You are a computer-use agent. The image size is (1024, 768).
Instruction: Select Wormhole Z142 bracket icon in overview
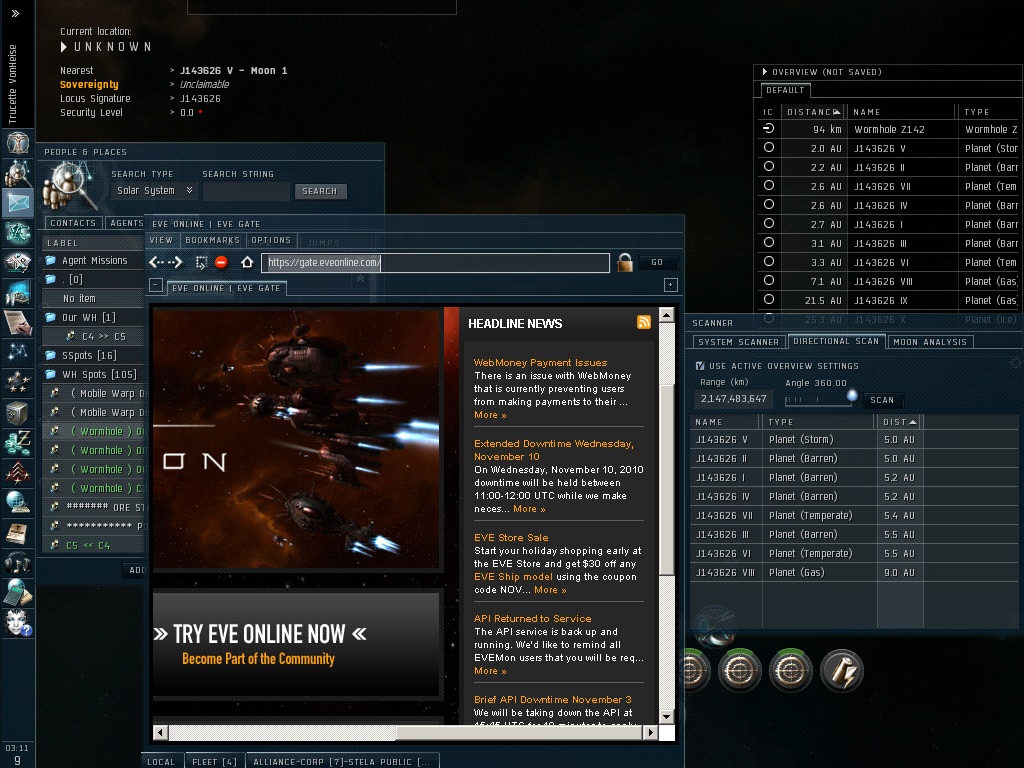point(769,129)
